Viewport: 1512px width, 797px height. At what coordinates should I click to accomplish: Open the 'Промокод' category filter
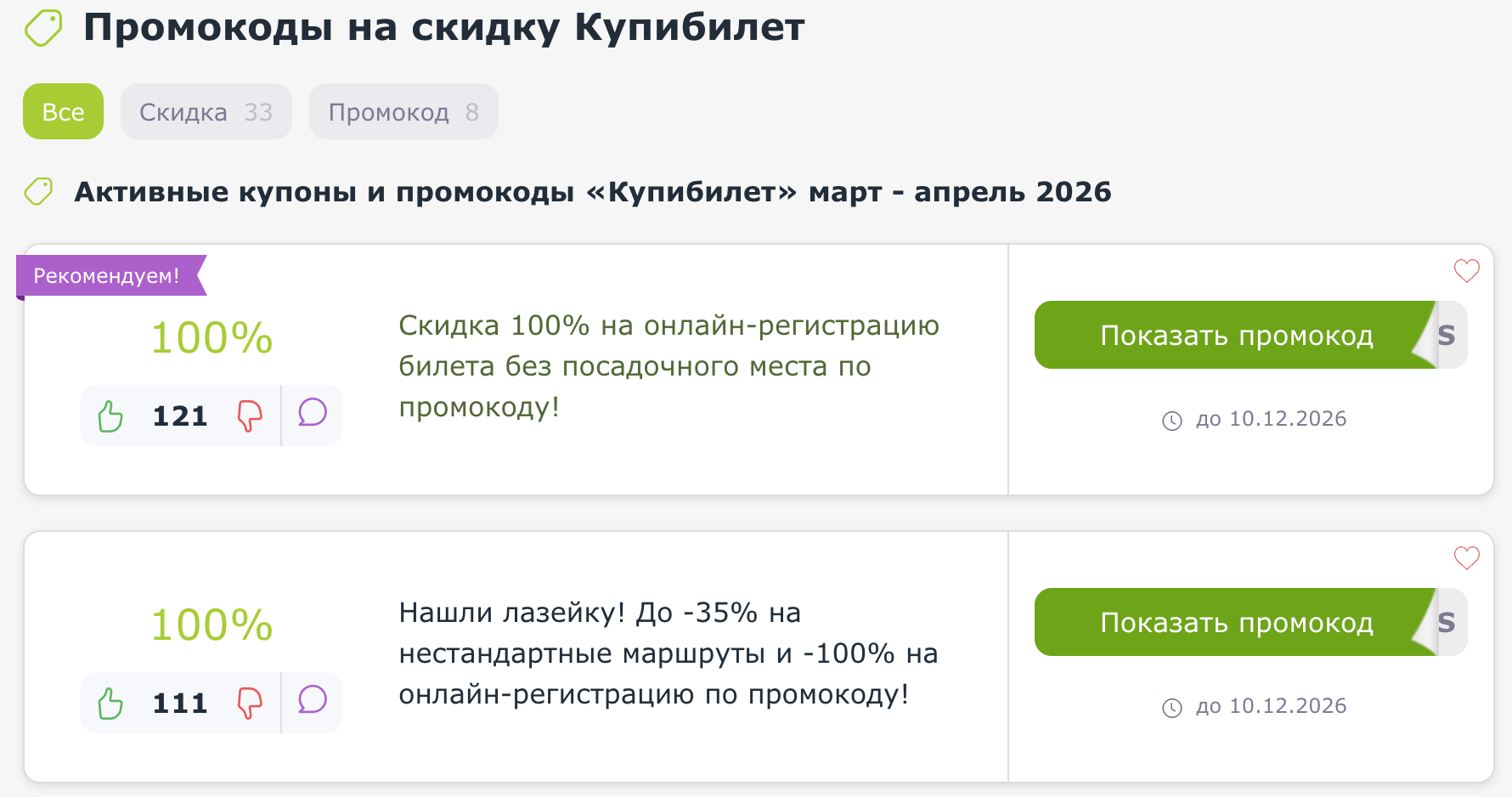(403, 111)
